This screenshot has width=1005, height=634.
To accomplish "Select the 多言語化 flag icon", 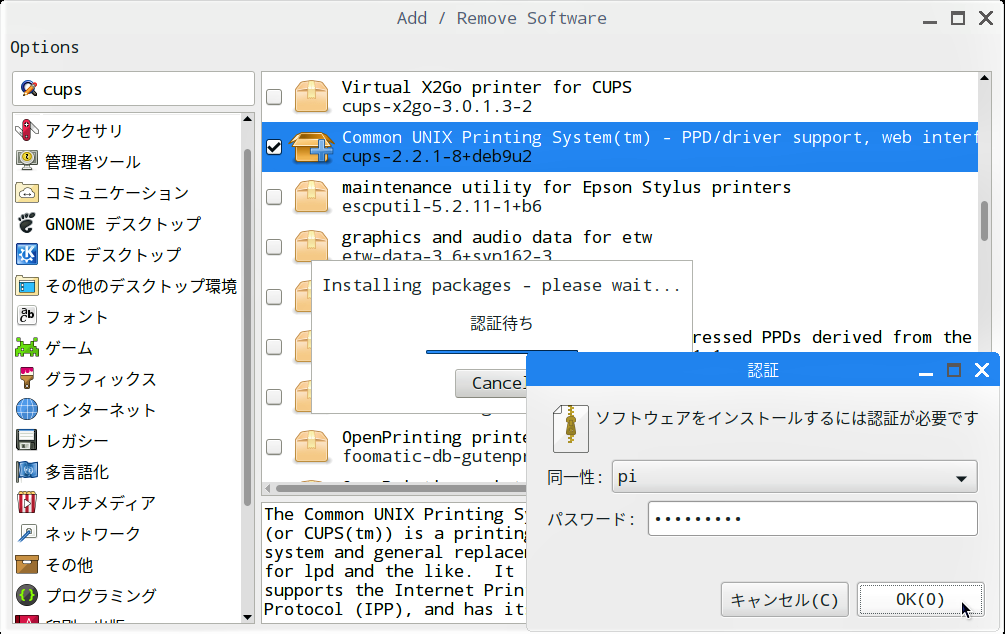I will coord(27,471).
